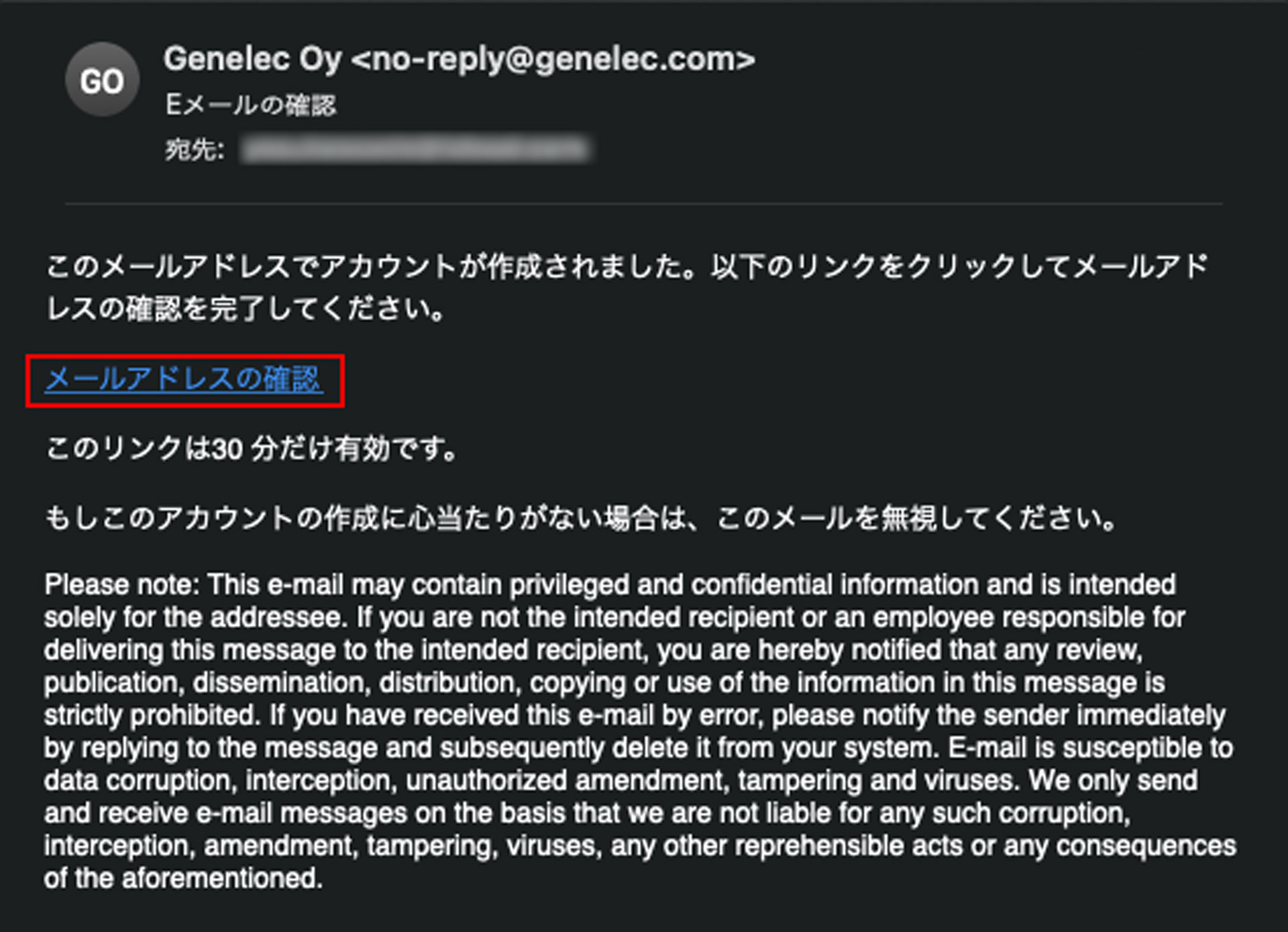
Task: Click the このリンクは30分だけ有効です notice
Action: pyautogui.click(x=252, y=448)
